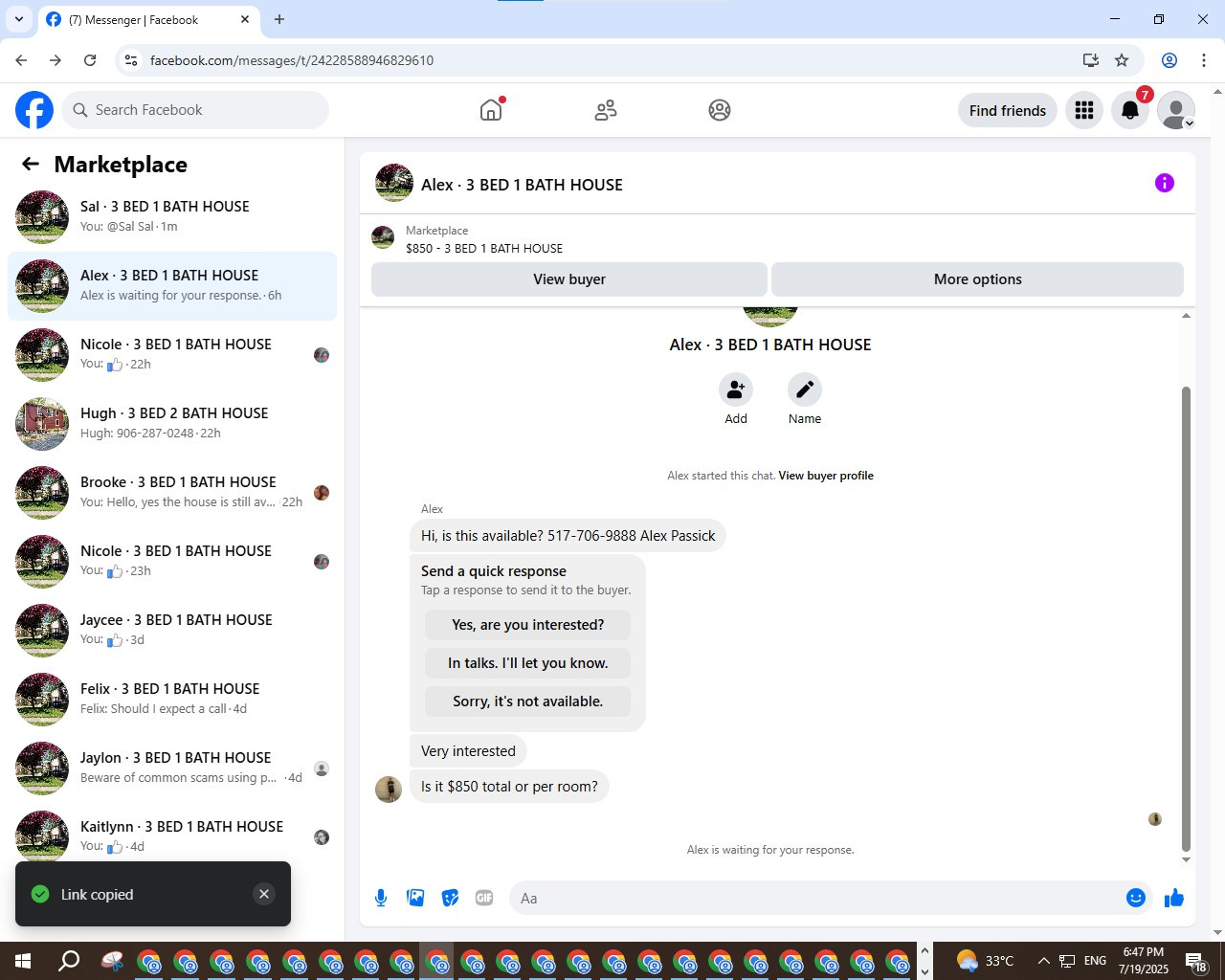Open a new Chrome tab

pyautogui.click(x=279, y=19)
